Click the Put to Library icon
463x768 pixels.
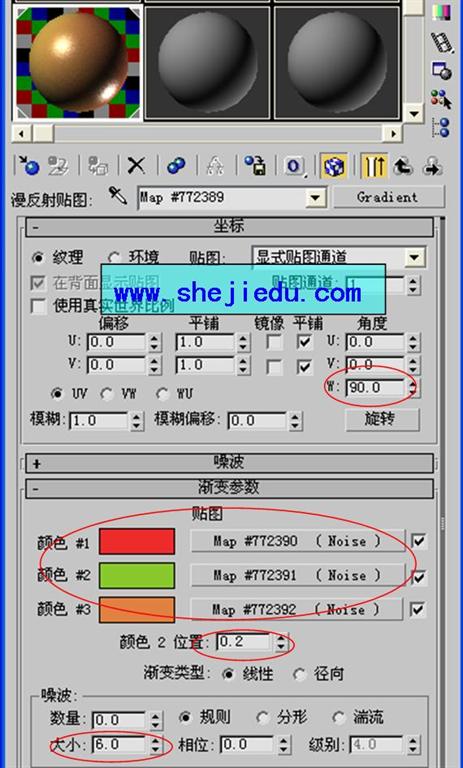pos(255,166)
